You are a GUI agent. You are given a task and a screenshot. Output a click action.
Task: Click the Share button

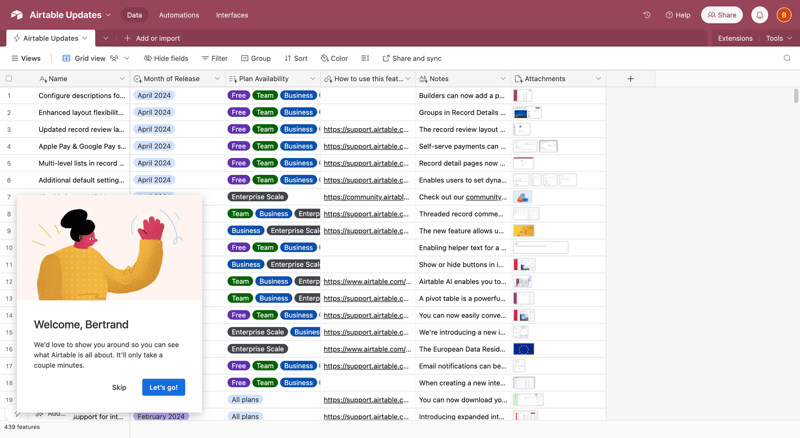pyautogui.click(x=722, y=15)
